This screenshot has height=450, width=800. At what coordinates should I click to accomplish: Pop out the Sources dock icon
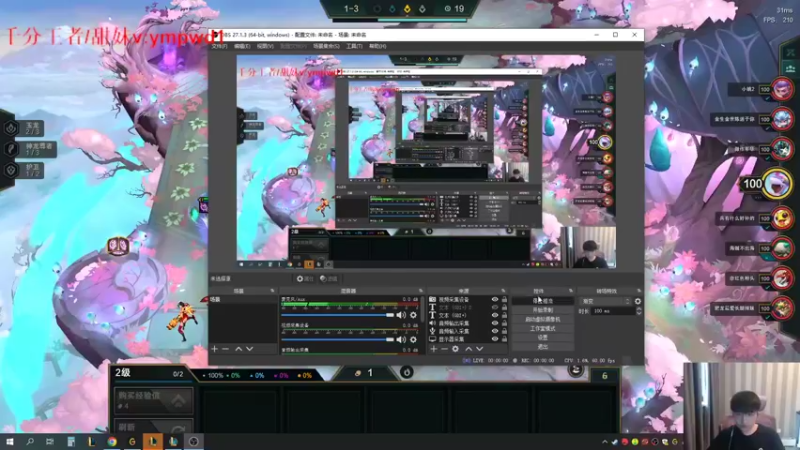pos(503,291)
